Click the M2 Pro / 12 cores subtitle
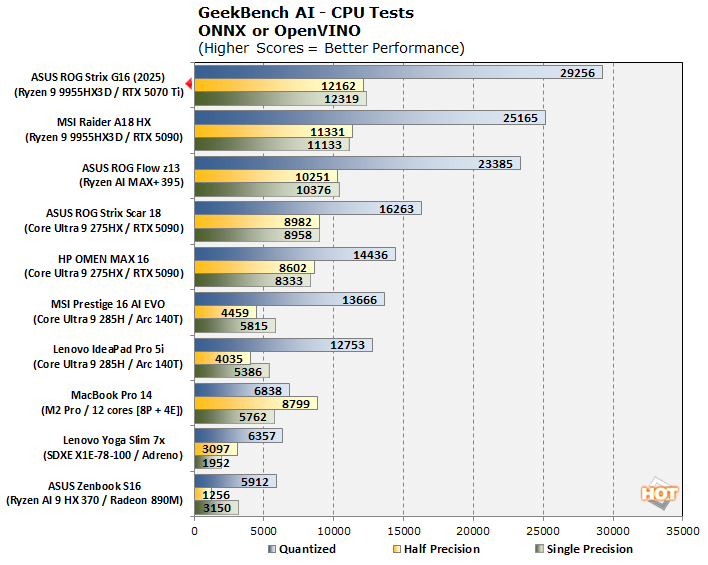Image resolution: width=708 pixels, height=565 pixels. coord(112,410)
